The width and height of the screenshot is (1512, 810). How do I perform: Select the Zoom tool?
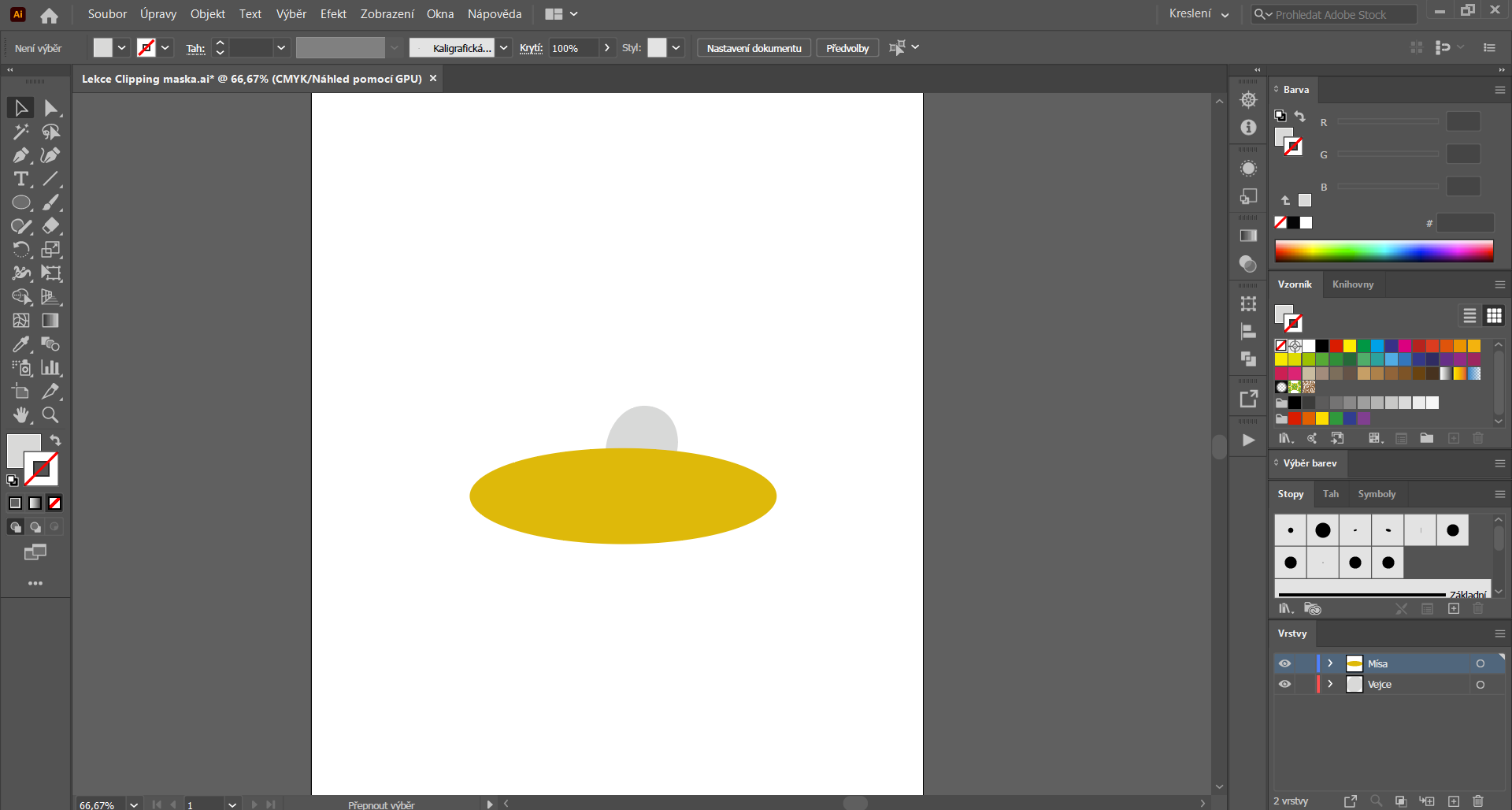(50, 415)
